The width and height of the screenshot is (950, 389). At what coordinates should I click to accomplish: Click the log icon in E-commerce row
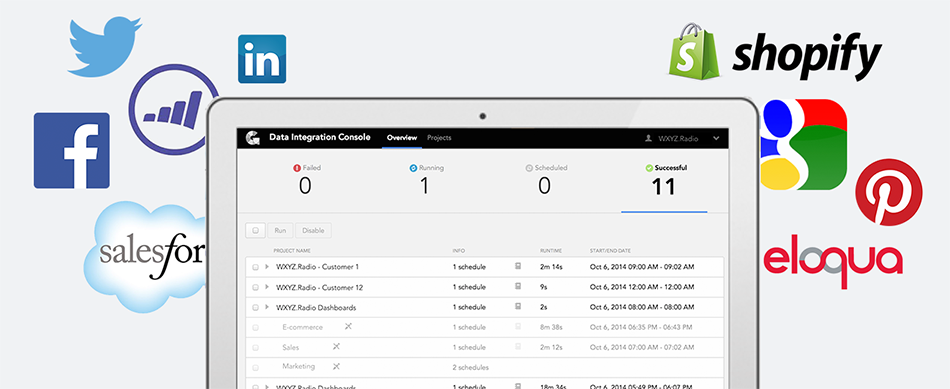[x=518, y=327]
